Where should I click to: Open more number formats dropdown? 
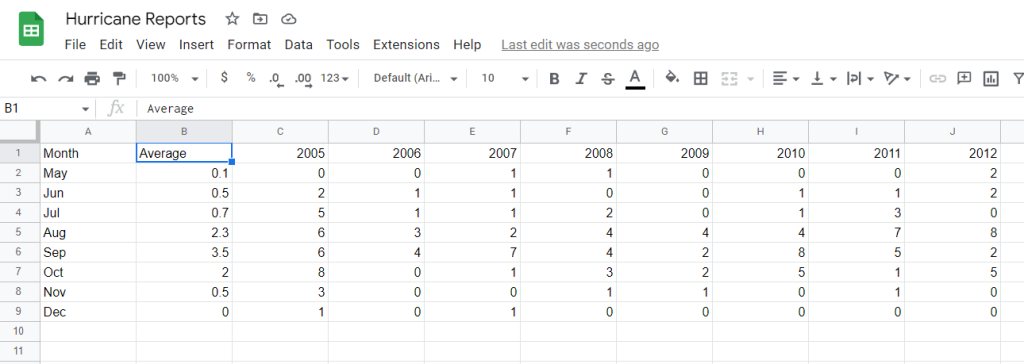(x=334, y=78)
